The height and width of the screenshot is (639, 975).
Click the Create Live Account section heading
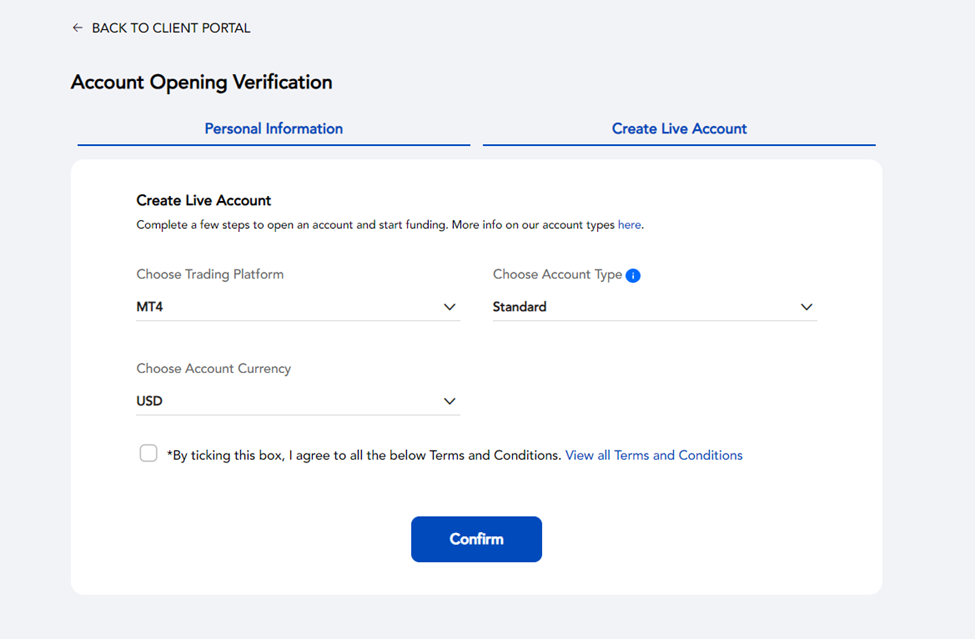click(204, 201)
